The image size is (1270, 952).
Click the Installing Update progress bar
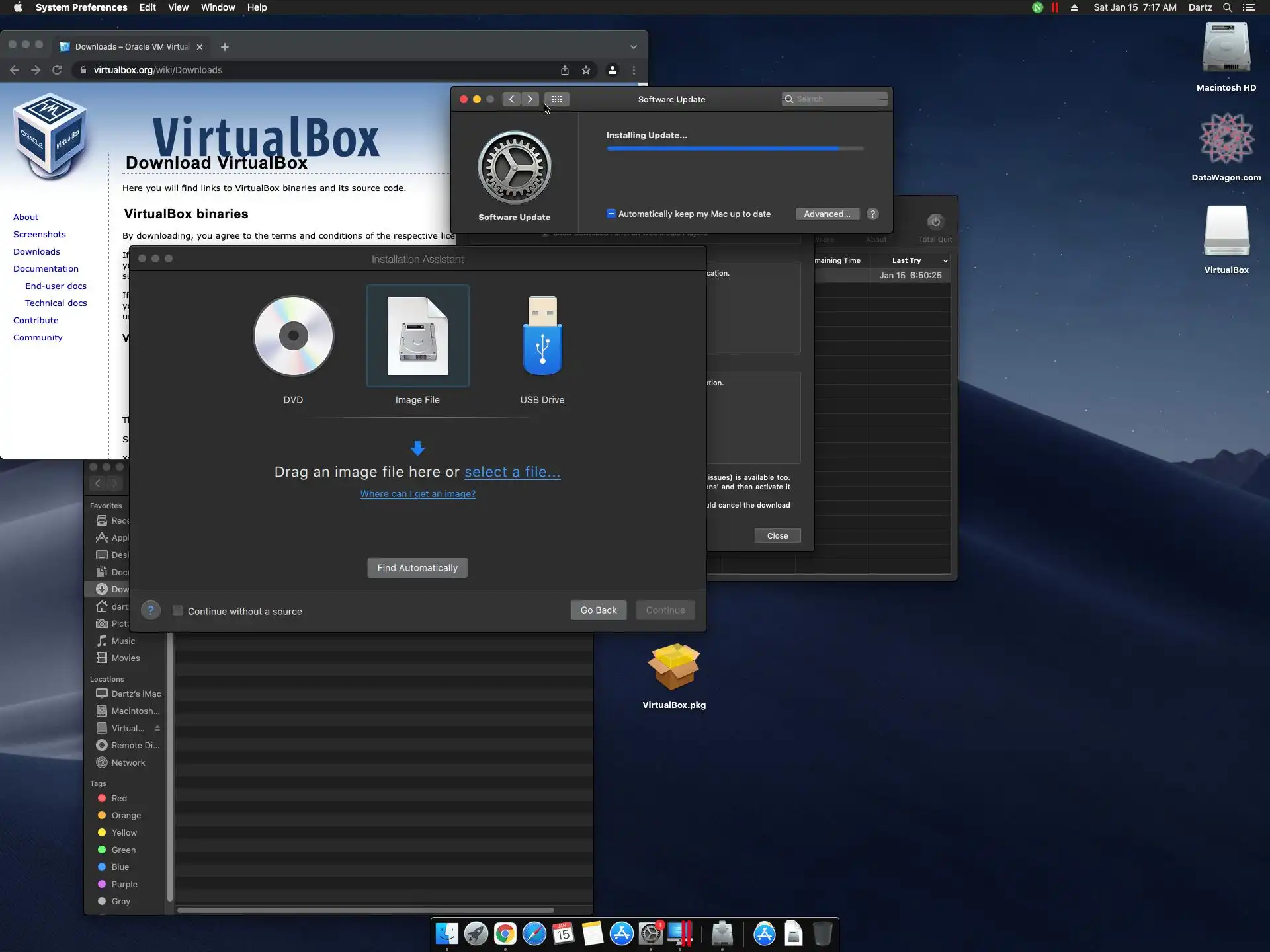pyautogui.click(x=734, y=149)
